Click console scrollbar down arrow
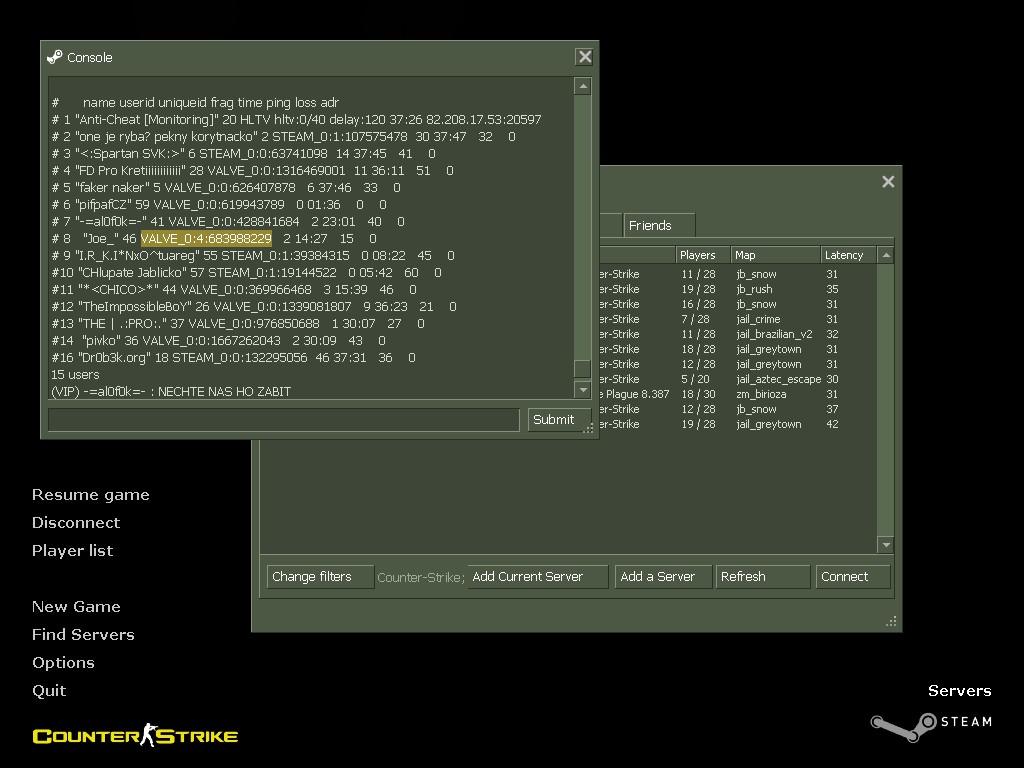The width and height of the screenshot is (1024, 768). coord(583,389)
